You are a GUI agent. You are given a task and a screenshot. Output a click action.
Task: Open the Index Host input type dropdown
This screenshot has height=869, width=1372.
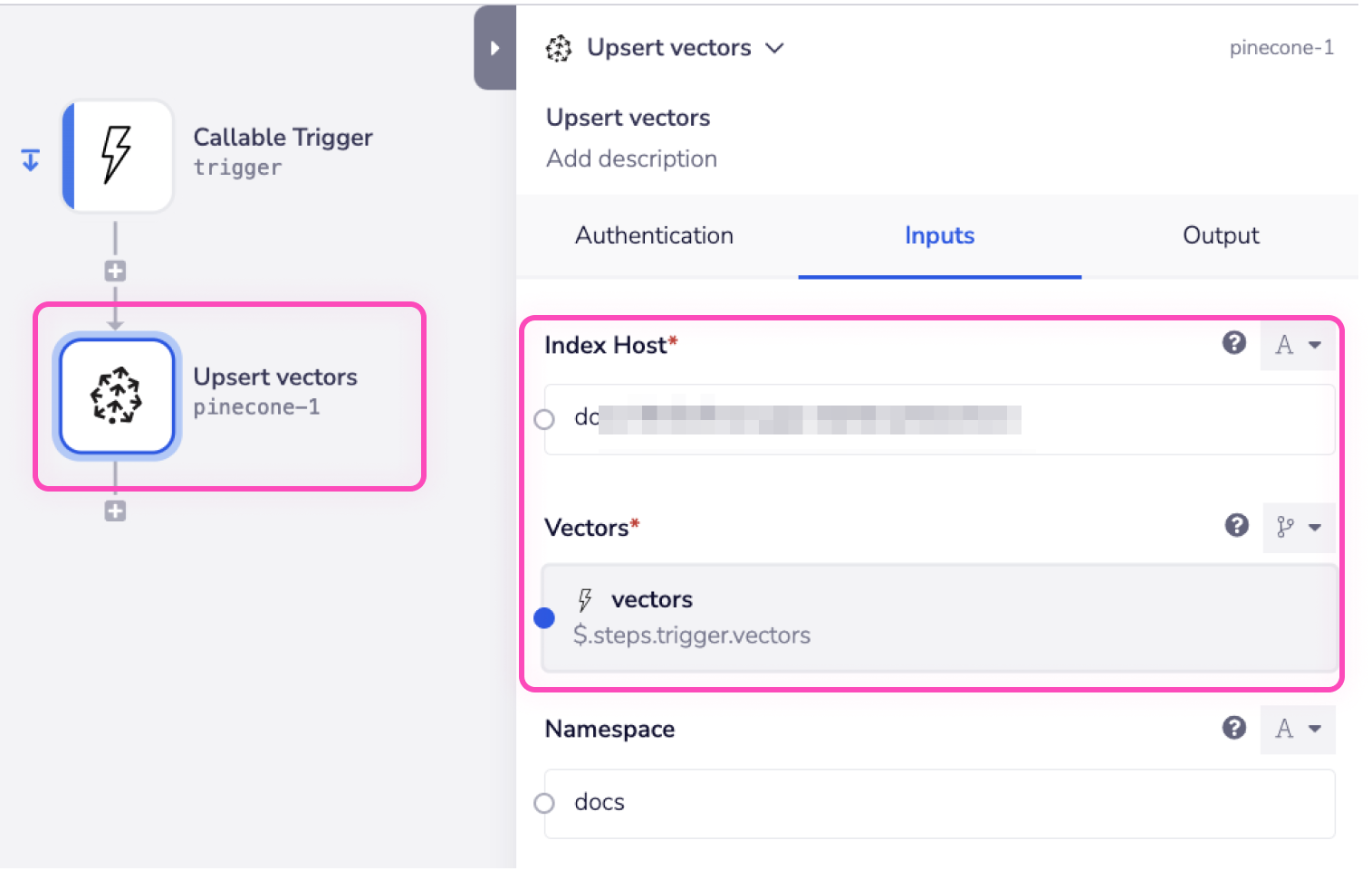point(1298,345)
